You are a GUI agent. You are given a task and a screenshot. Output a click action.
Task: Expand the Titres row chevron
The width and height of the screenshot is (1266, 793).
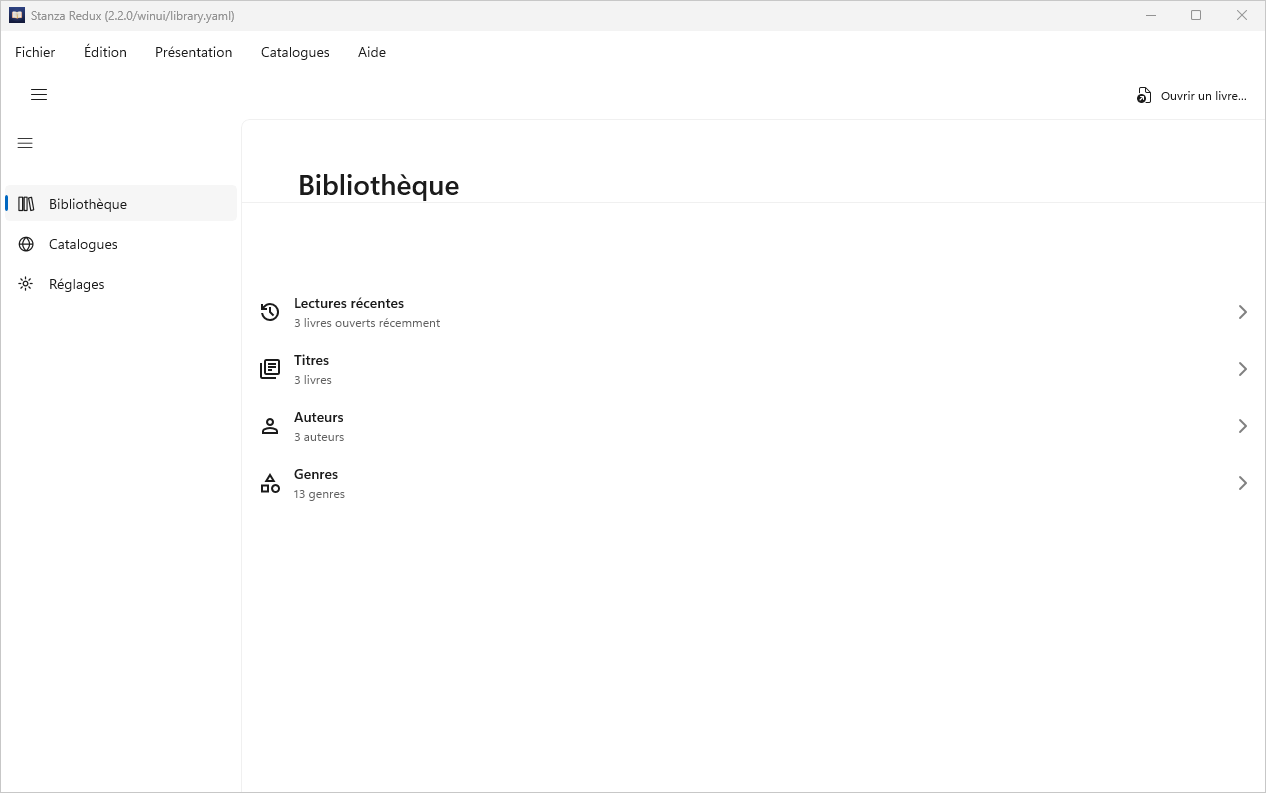(x=1243, y=369)
